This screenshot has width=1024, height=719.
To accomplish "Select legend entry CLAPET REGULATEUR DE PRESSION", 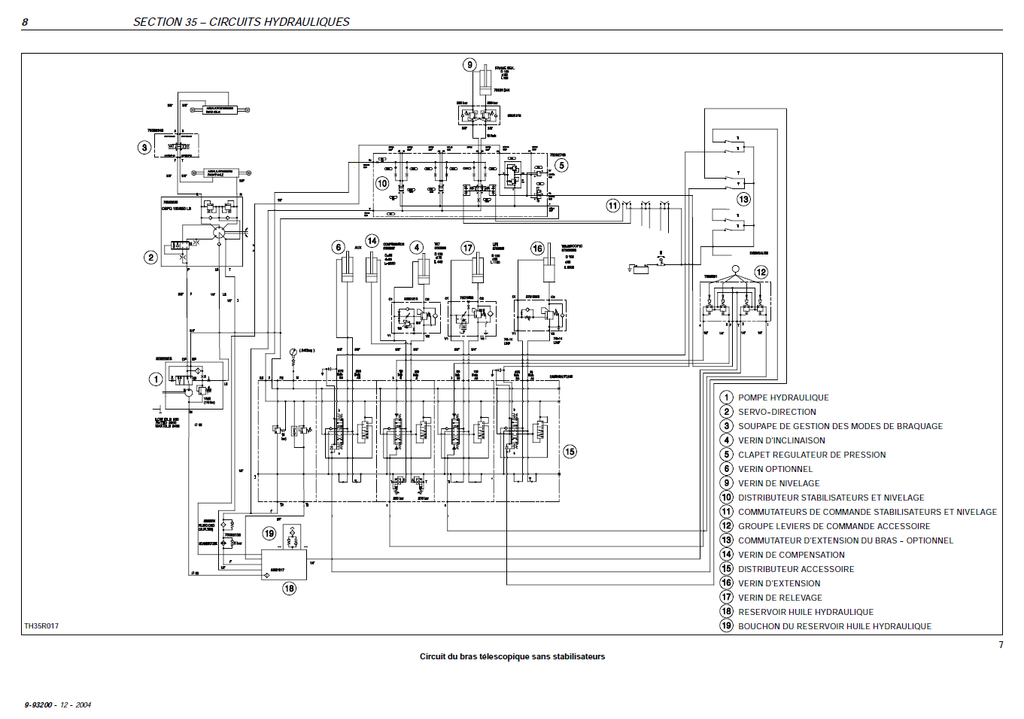I will (812, 455).
